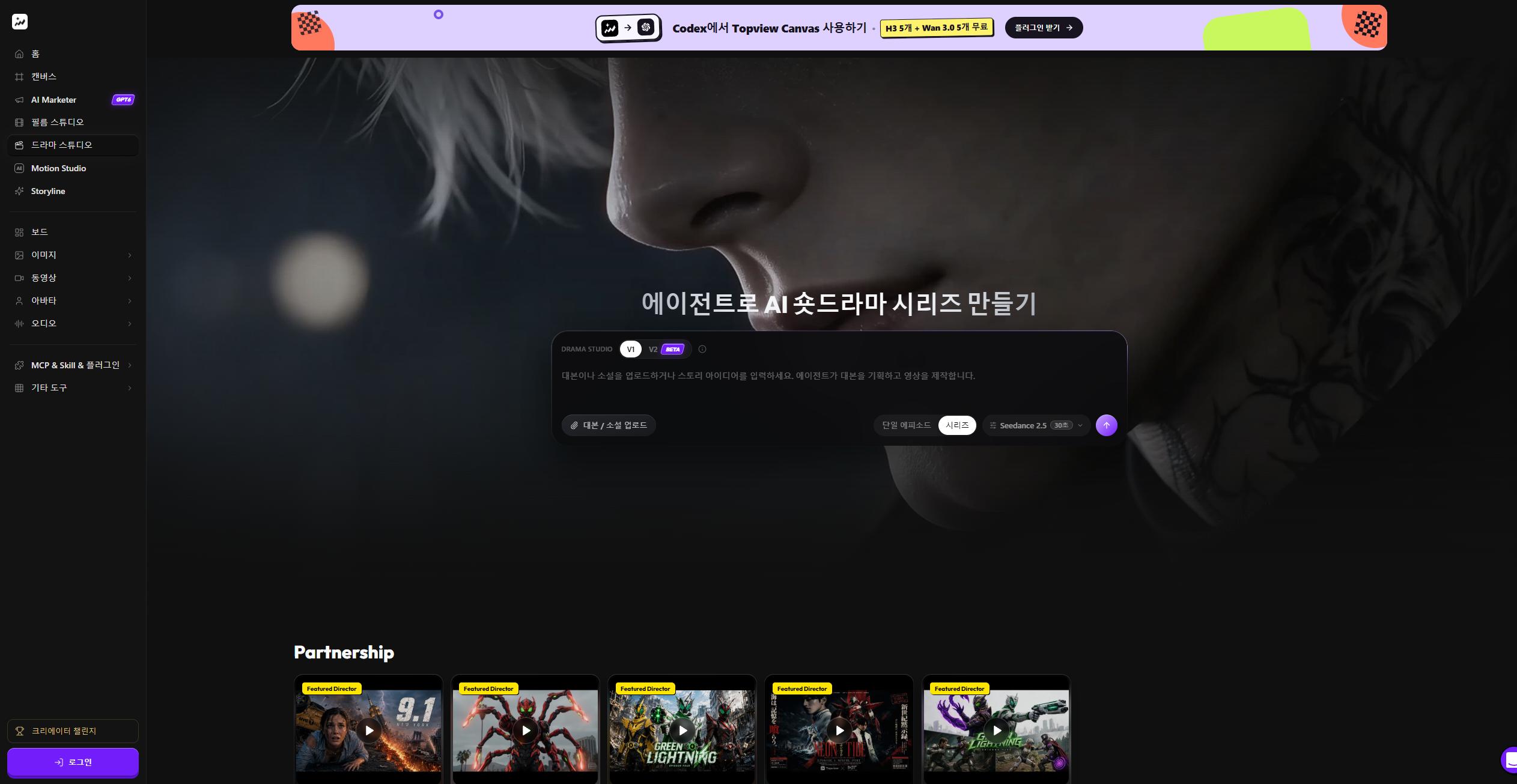Click the 보드 board grid icon
Image resolution: width=1517 pixels, height=784 pixels.
point(19,232)
